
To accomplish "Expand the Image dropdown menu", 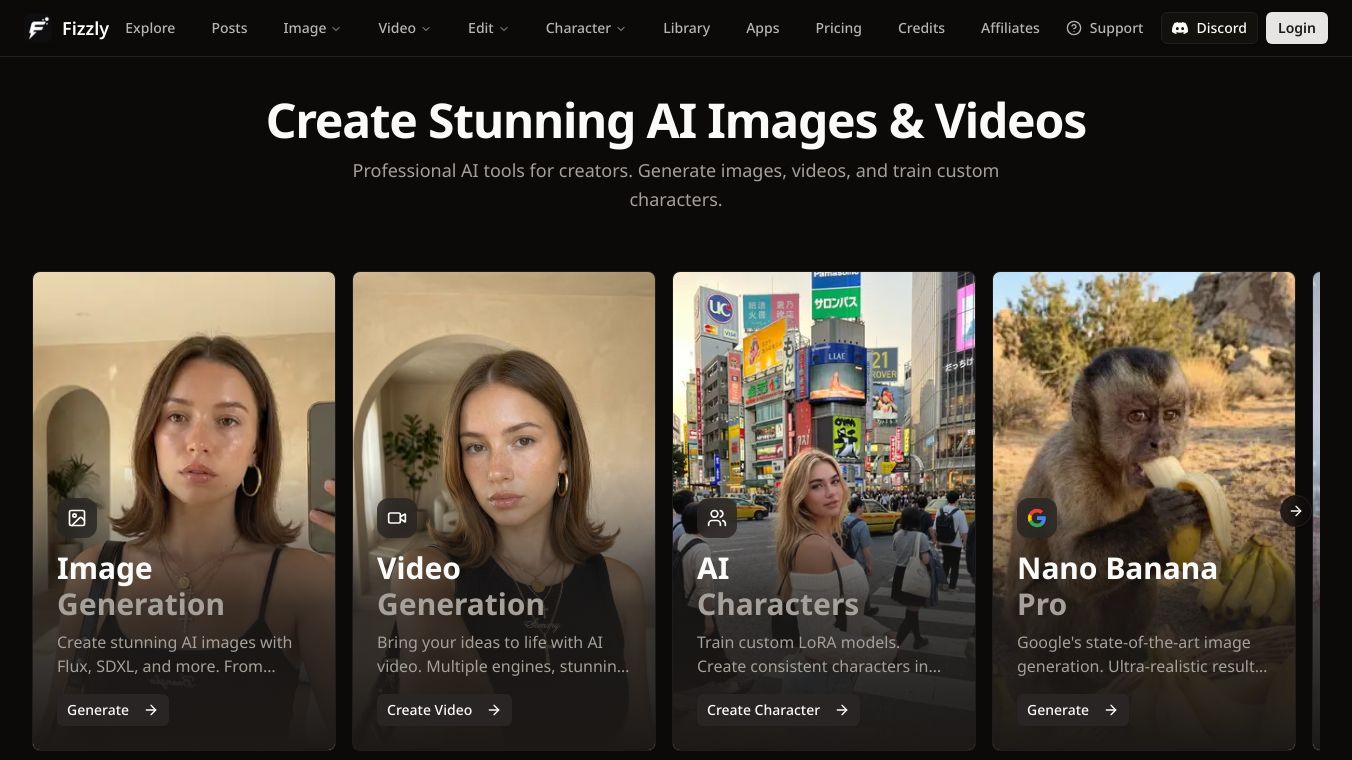I will click(x=311, y=28).
